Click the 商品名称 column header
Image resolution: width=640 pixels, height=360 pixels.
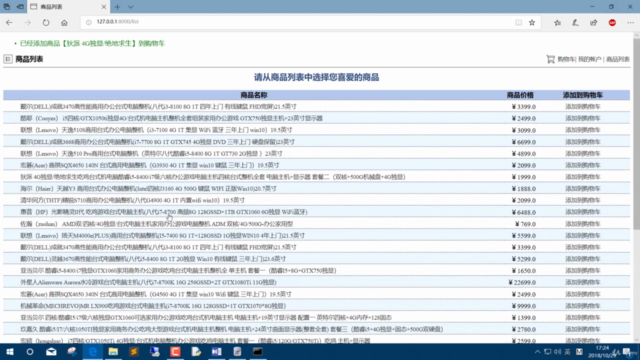[x=253, y=95]
